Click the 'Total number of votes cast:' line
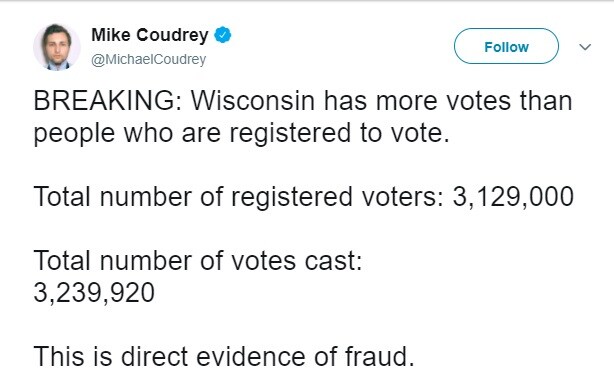The height and width of the screenshot is (373, 614). coord(198,261)
